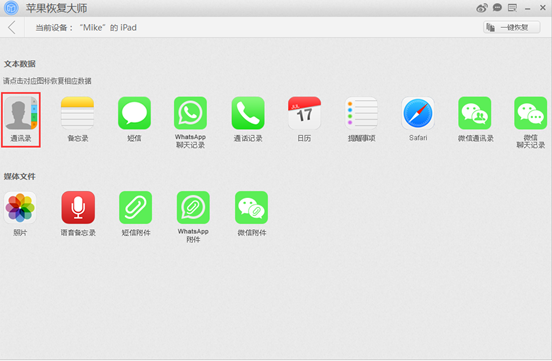The height and width of the screenshot is (361, 552).
Task: Select the 提醒事项 reminders icon
Action: click(361, 113)
